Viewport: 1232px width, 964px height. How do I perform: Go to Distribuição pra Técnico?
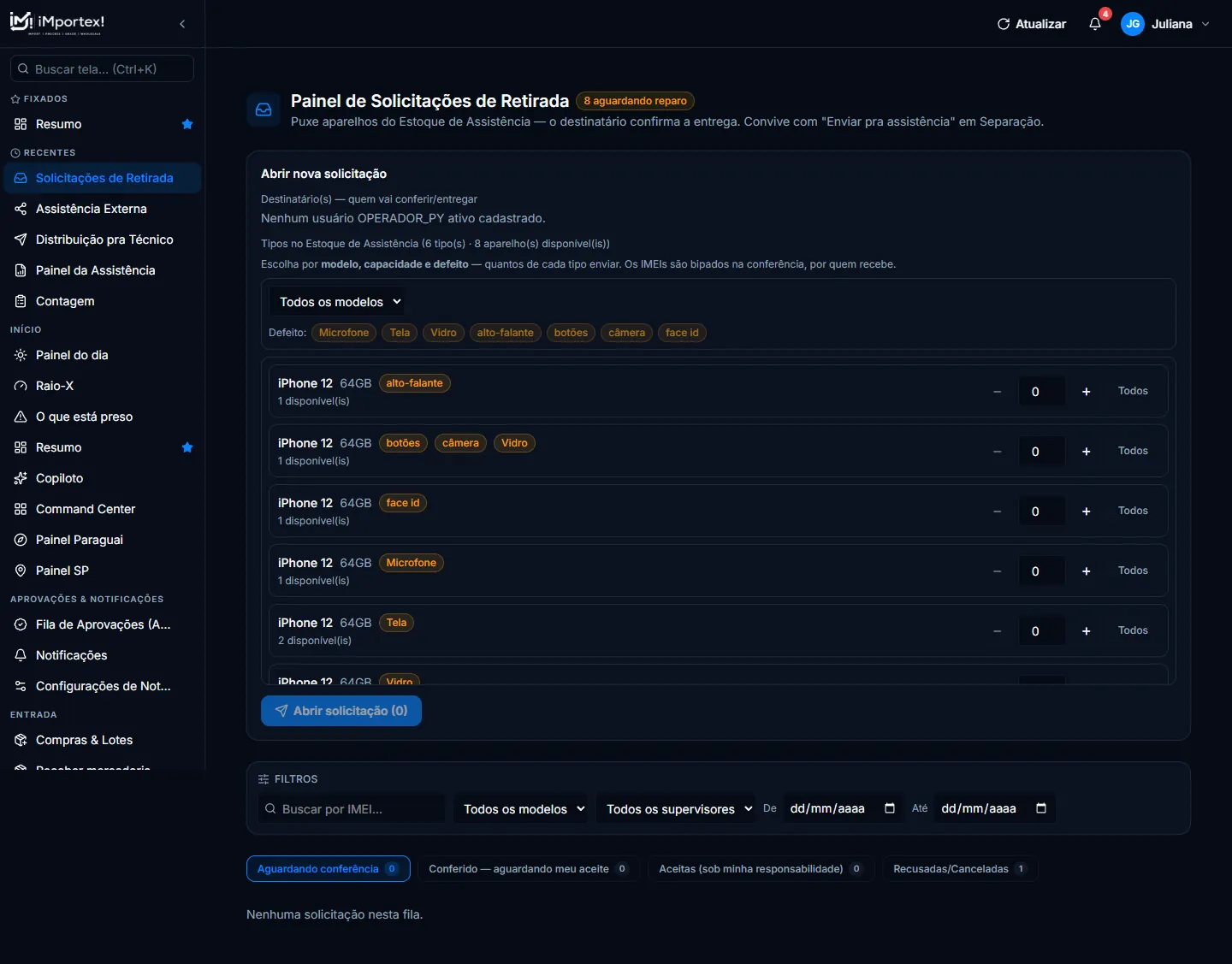103,240
